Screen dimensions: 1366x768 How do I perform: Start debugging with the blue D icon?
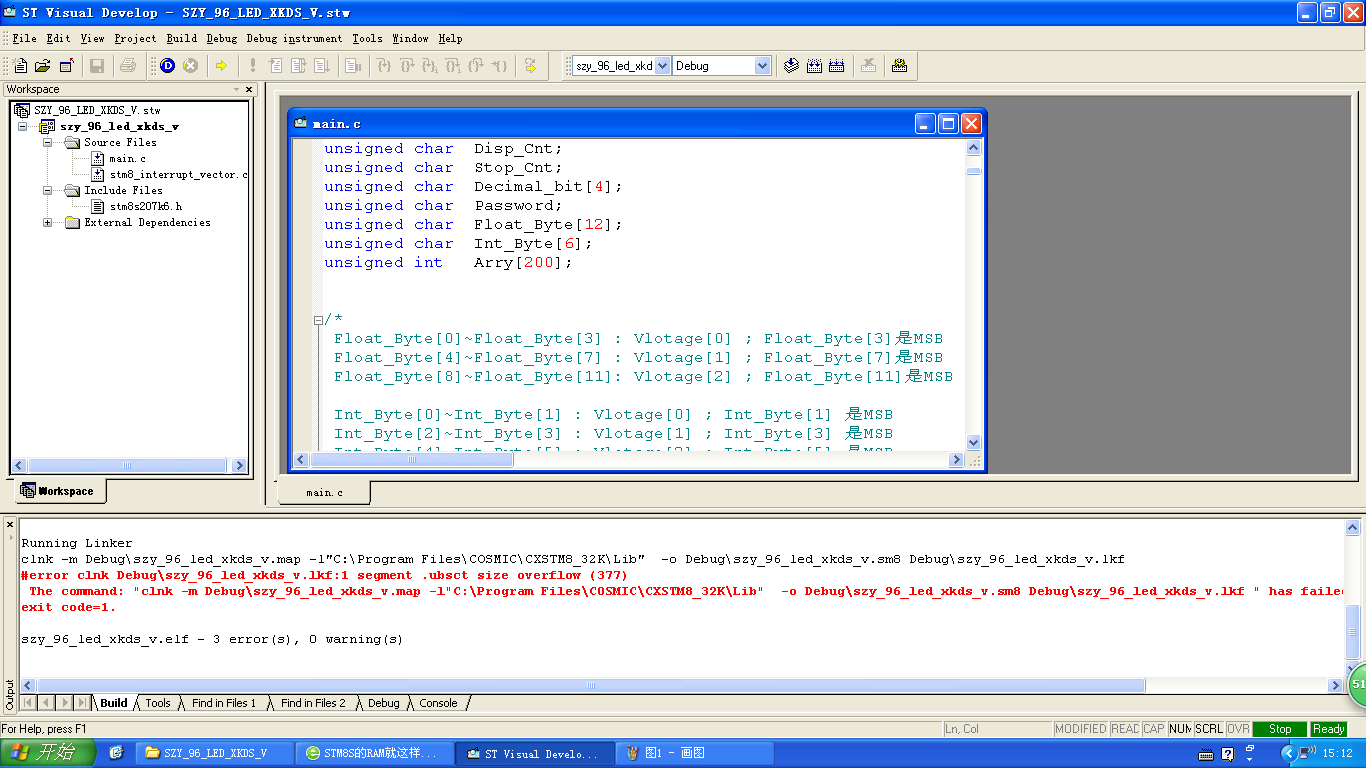pyautogui.click(x=167, y=66)
